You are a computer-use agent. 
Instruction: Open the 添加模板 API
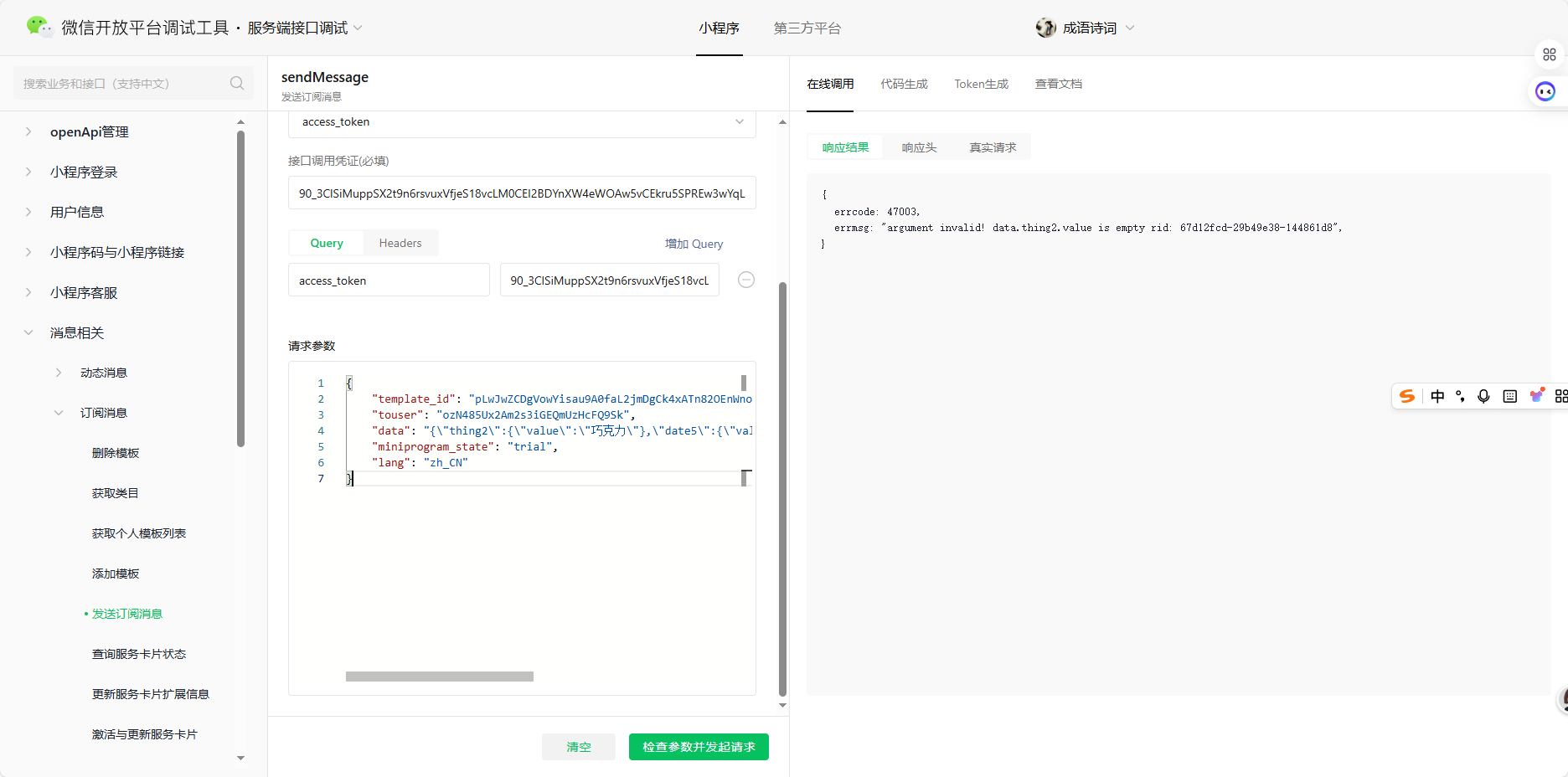[x=116, y=574]
